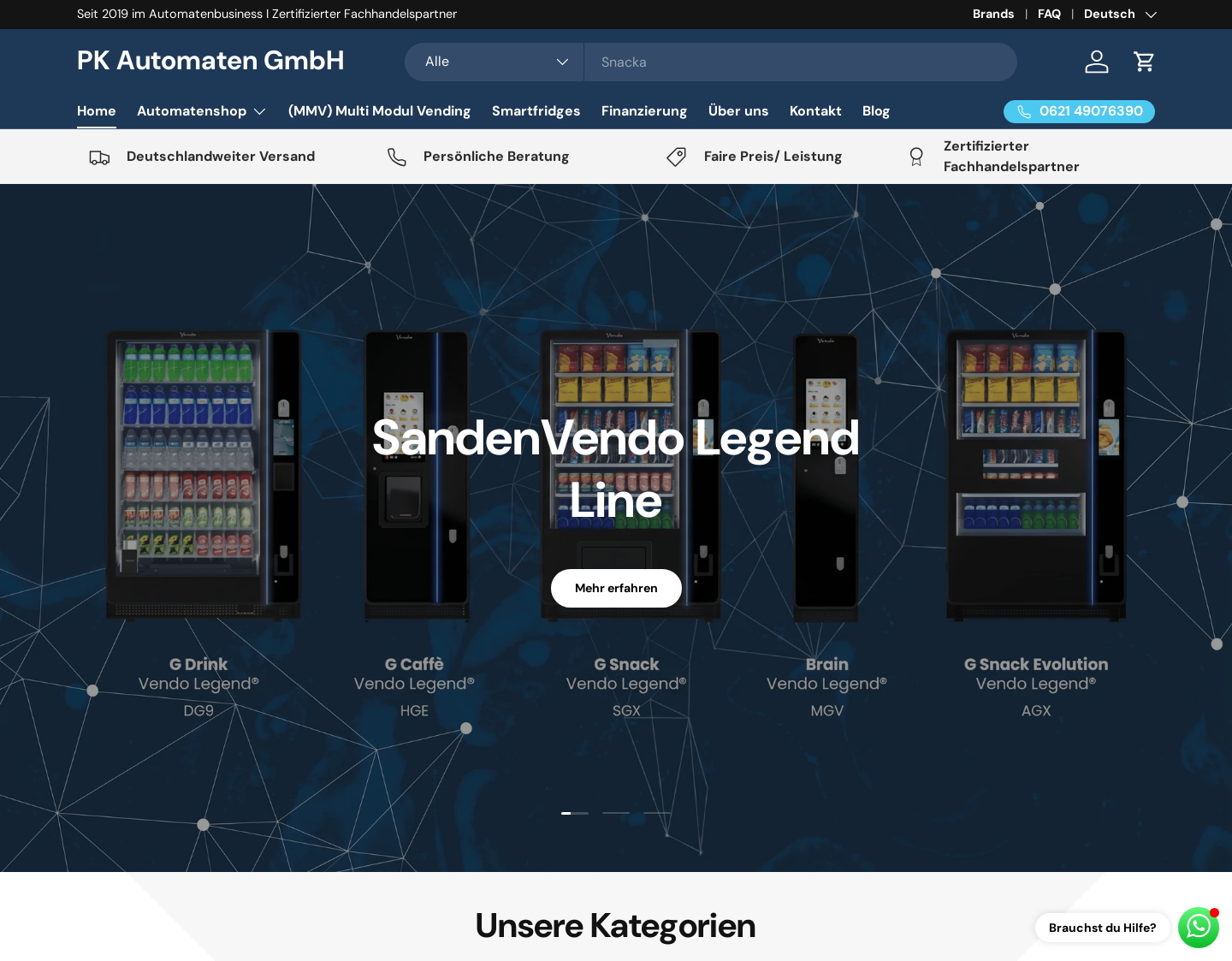Open (MMV) Multi Modul Vending page
Viewport: 1232px width, 961px height.
(379, 111)
